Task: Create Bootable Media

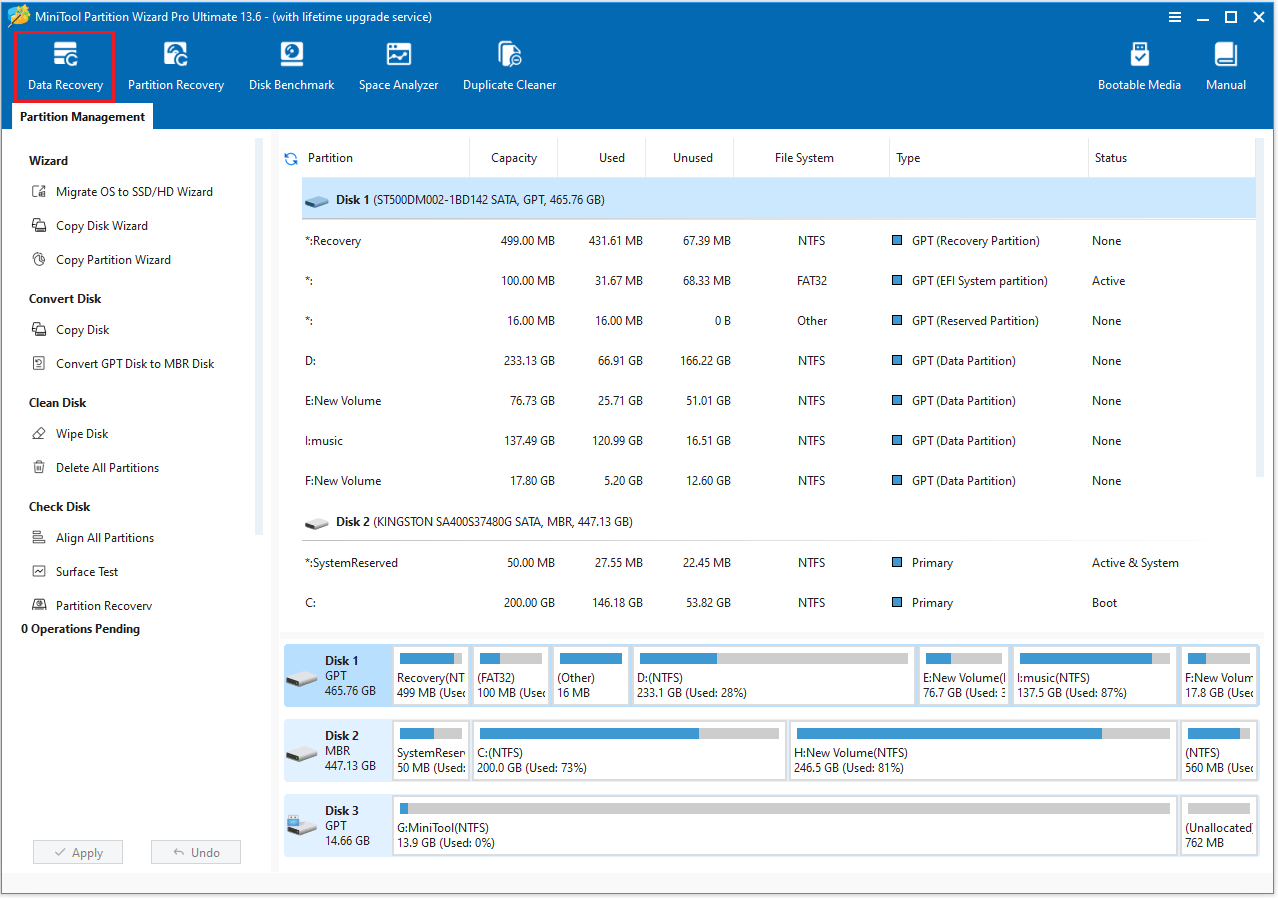Action: pos(1139,67)
